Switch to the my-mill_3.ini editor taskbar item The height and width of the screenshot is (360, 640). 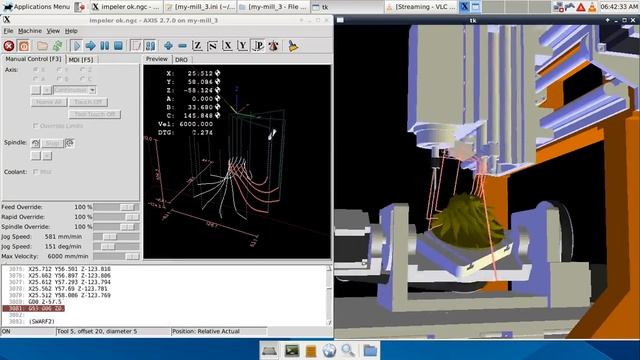(x=200, y=7)
